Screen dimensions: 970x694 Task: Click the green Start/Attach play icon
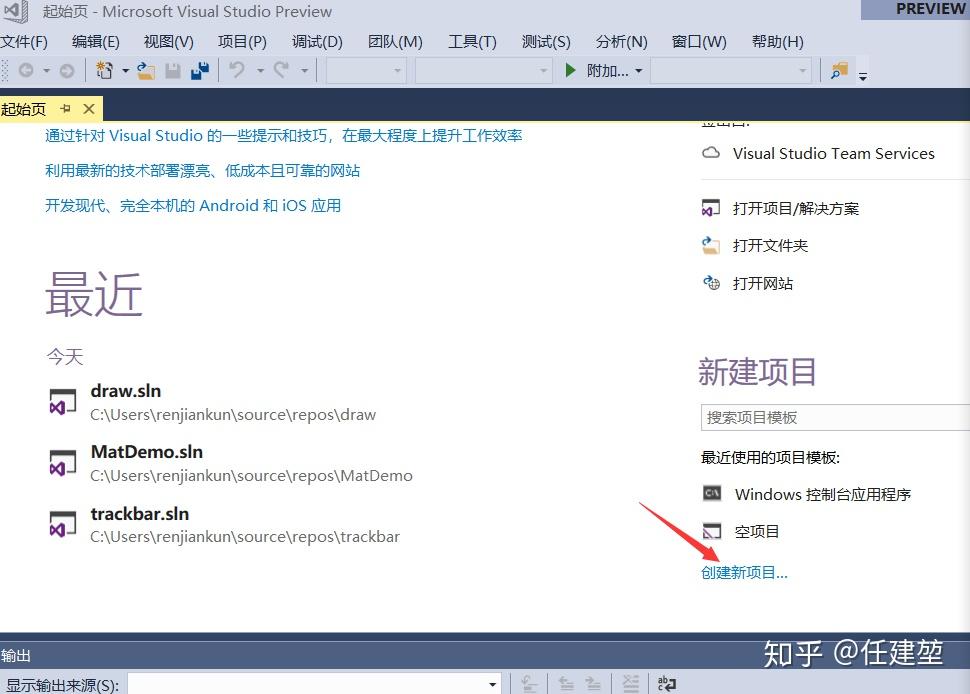click(x=570, y=71)
